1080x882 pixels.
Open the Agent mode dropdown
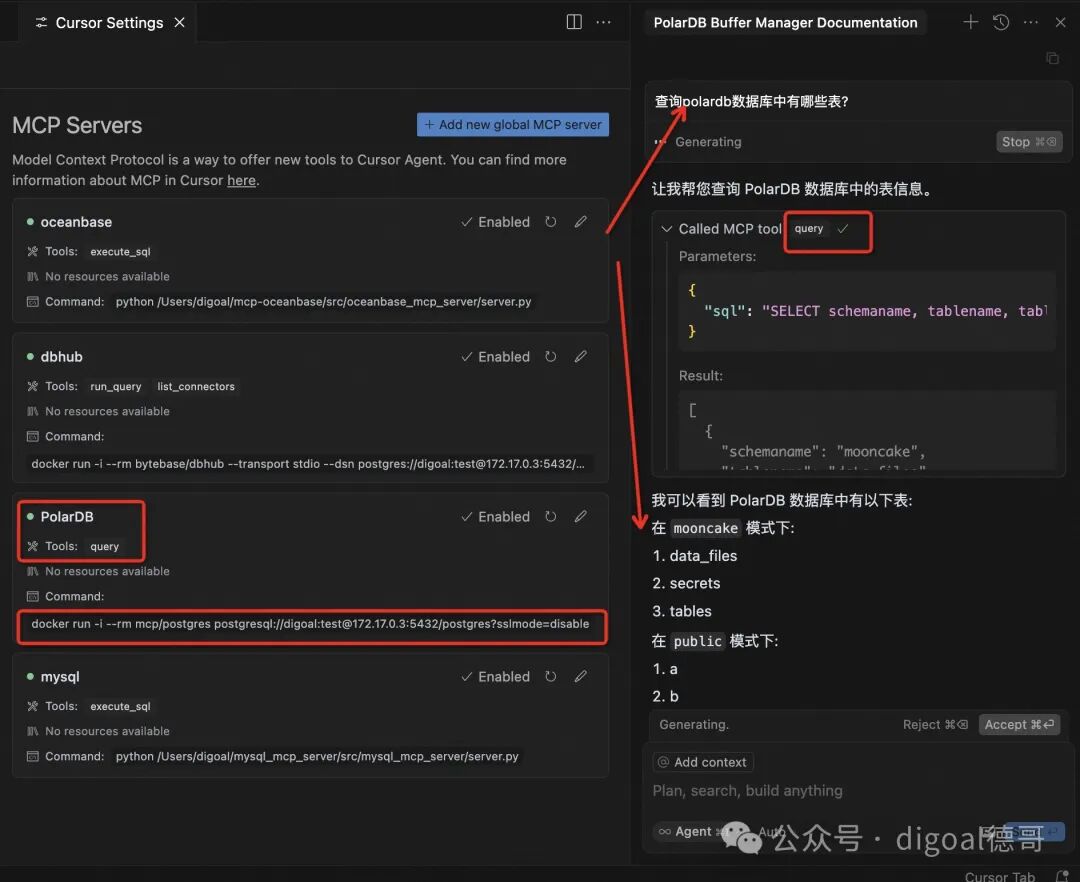(x=689, y=832)
